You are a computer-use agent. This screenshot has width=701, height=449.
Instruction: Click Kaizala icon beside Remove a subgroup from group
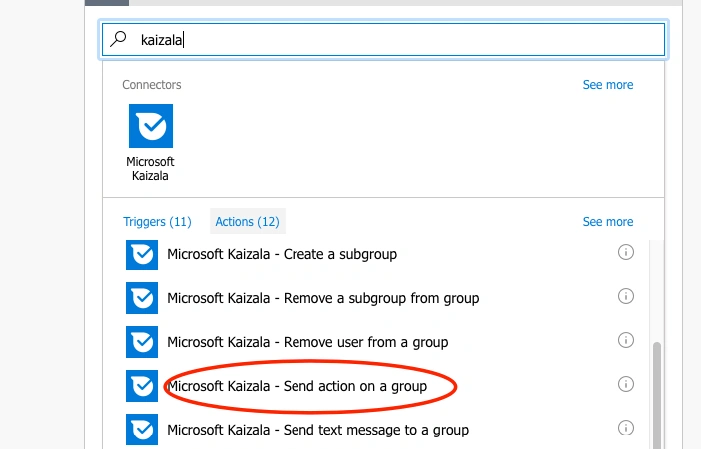pyautogui.click(x=142, y=298)
